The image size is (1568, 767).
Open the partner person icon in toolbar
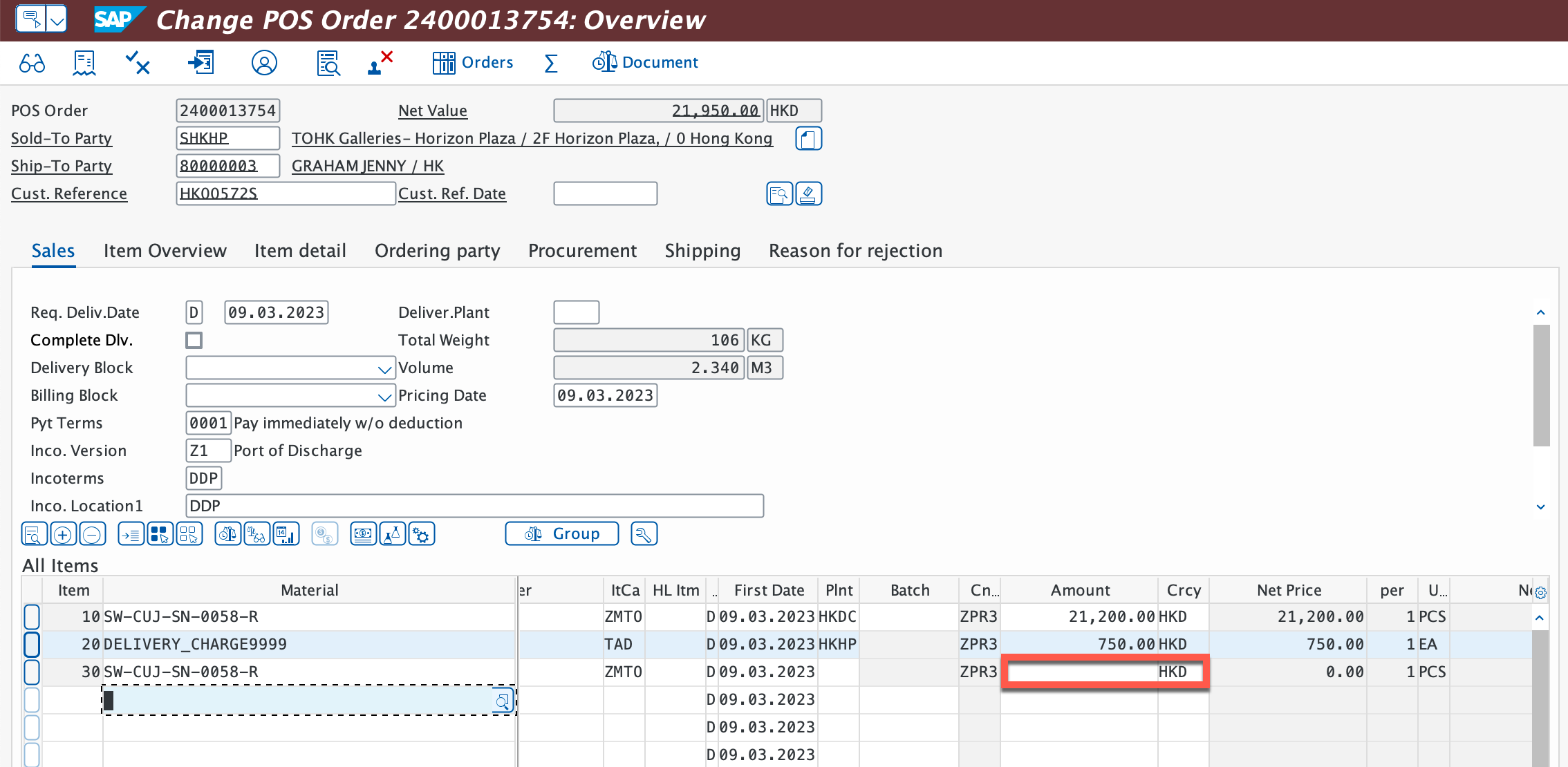coord(264,63)
